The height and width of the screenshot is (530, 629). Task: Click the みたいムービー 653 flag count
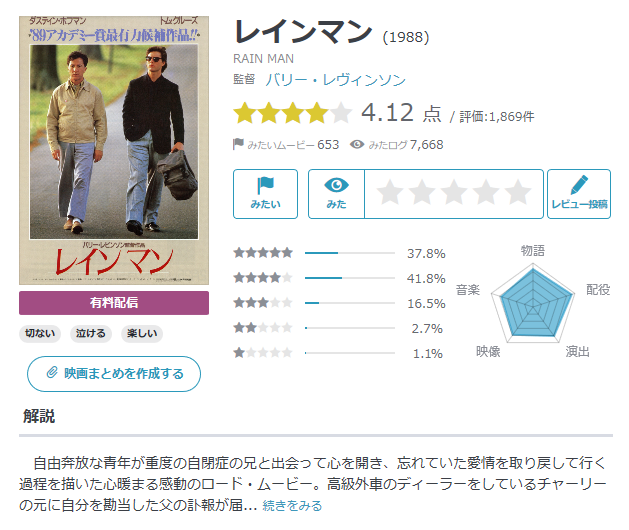pos(286,144)
